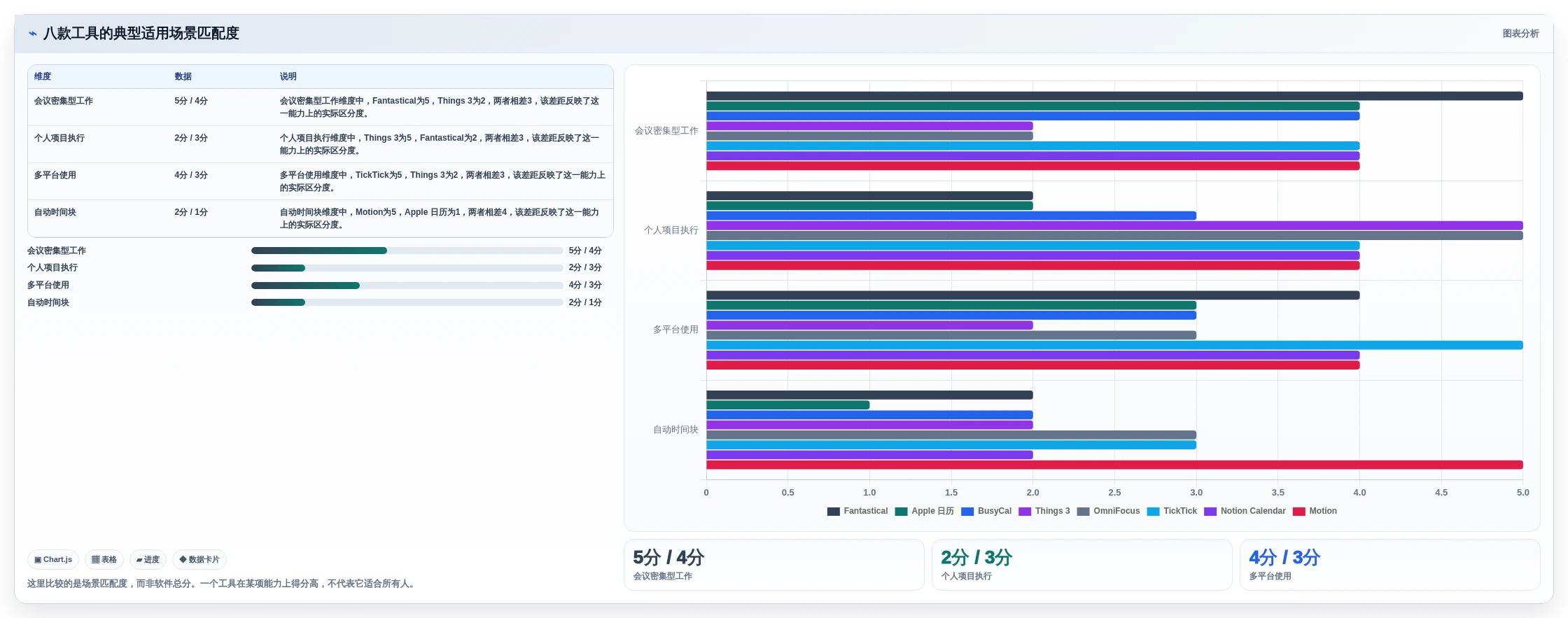Click the OmniFocus bar in 个人项目执行 group

click(1114, 236)
